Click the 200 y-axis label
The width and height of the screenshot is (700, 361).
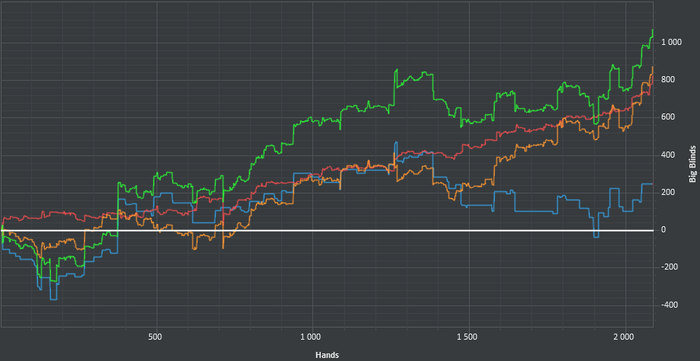pyautogui.click(x=668, y=192)
